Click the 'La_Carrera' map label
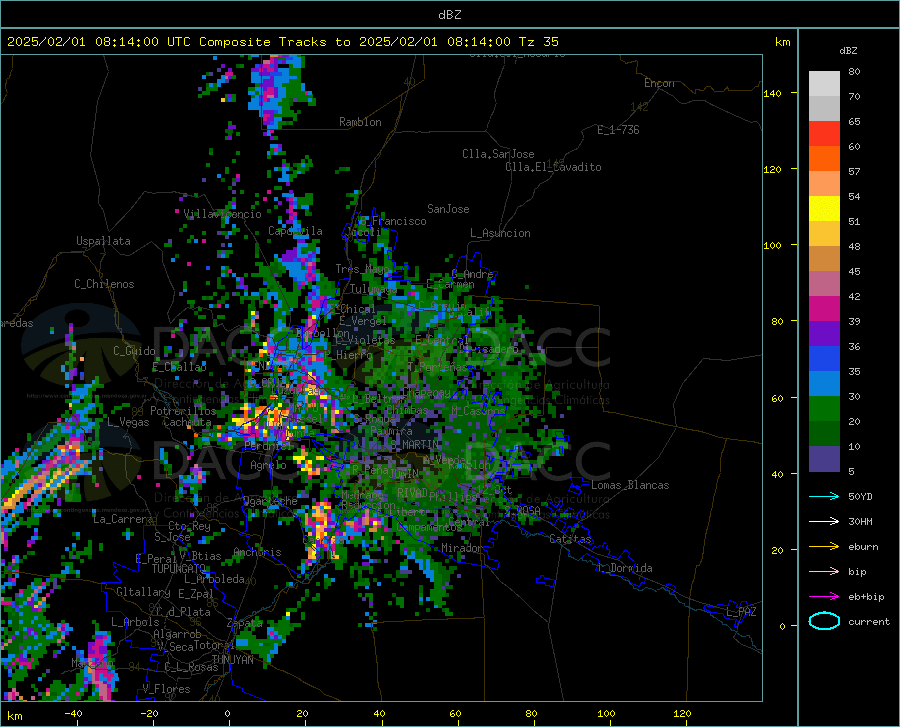 pos(123,519)
